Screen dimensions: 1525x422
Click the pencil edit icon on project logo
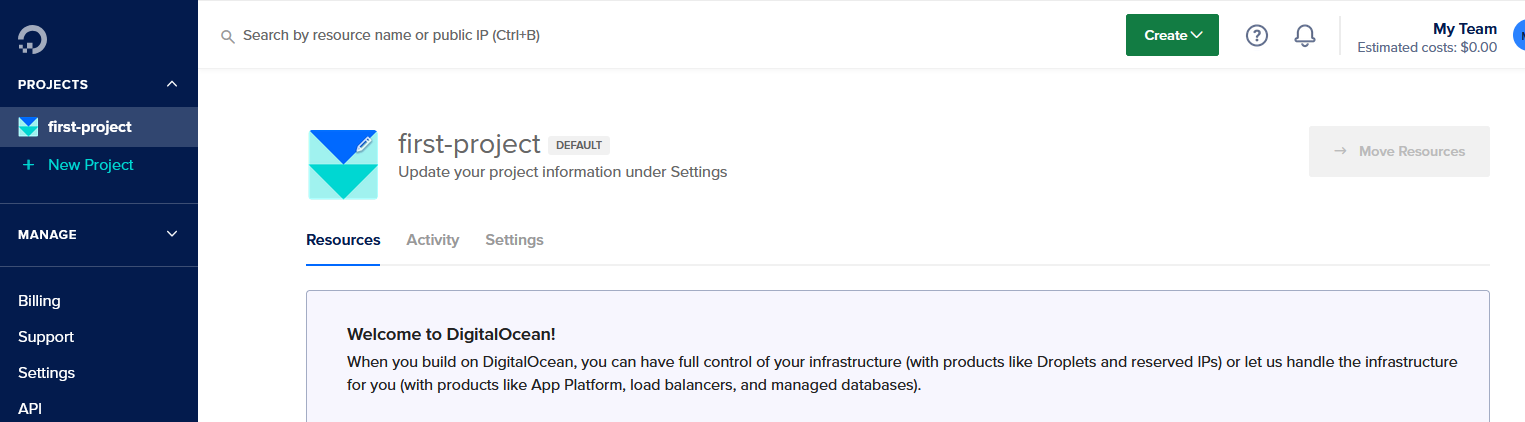click(365, 144)
